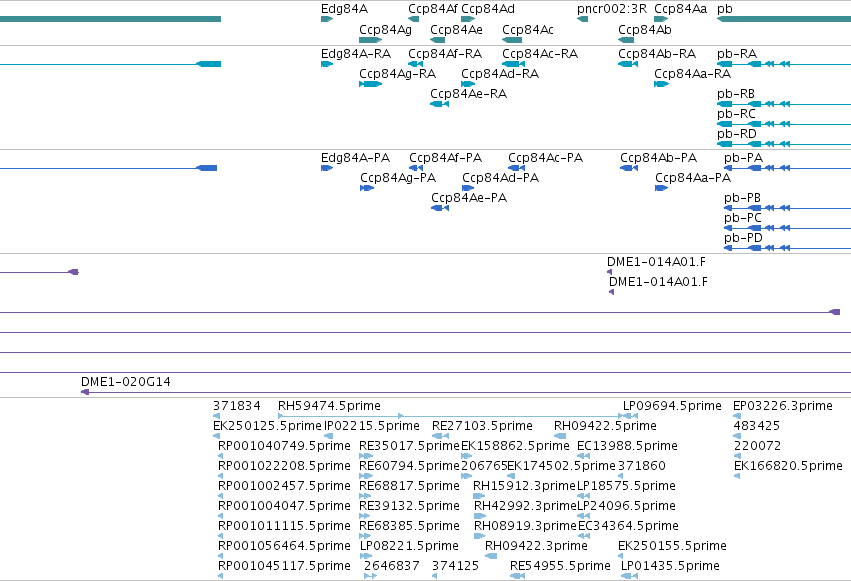Select the LP09694.5prime EST label
Image resolution: width=851 pixels, height=581 pixels.
click(672, 406)
